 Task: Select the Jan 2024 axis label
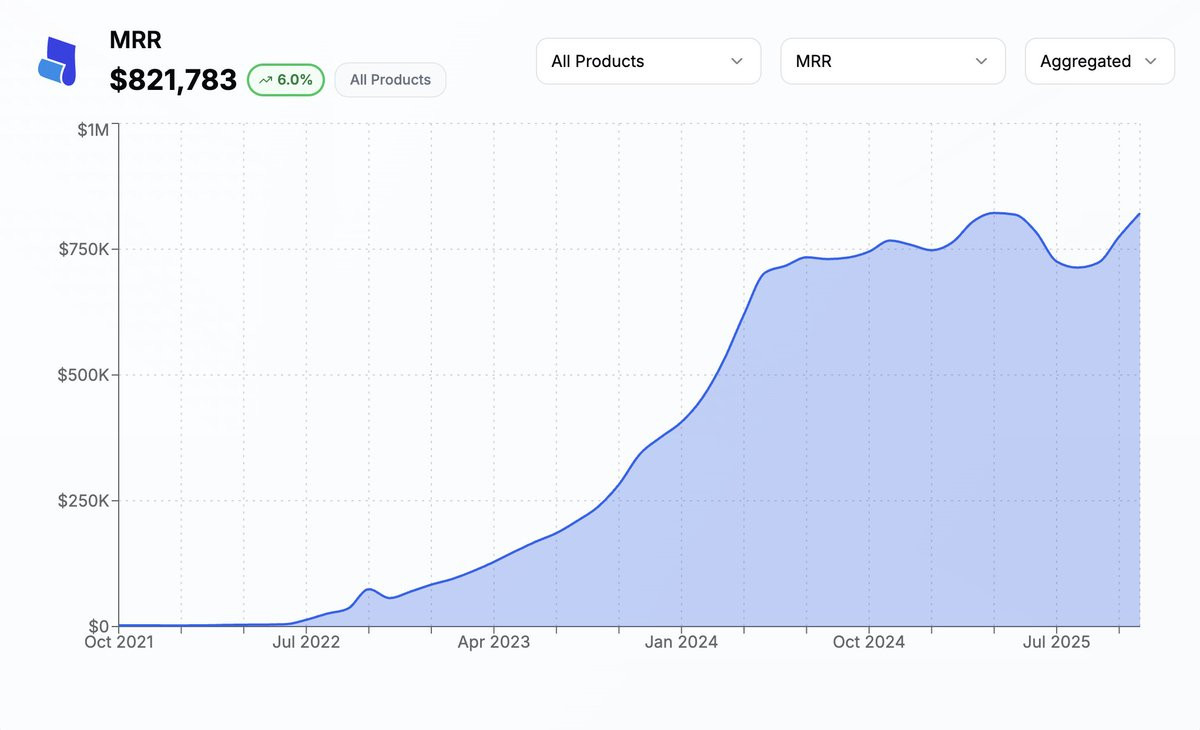[x=681, y=642]
